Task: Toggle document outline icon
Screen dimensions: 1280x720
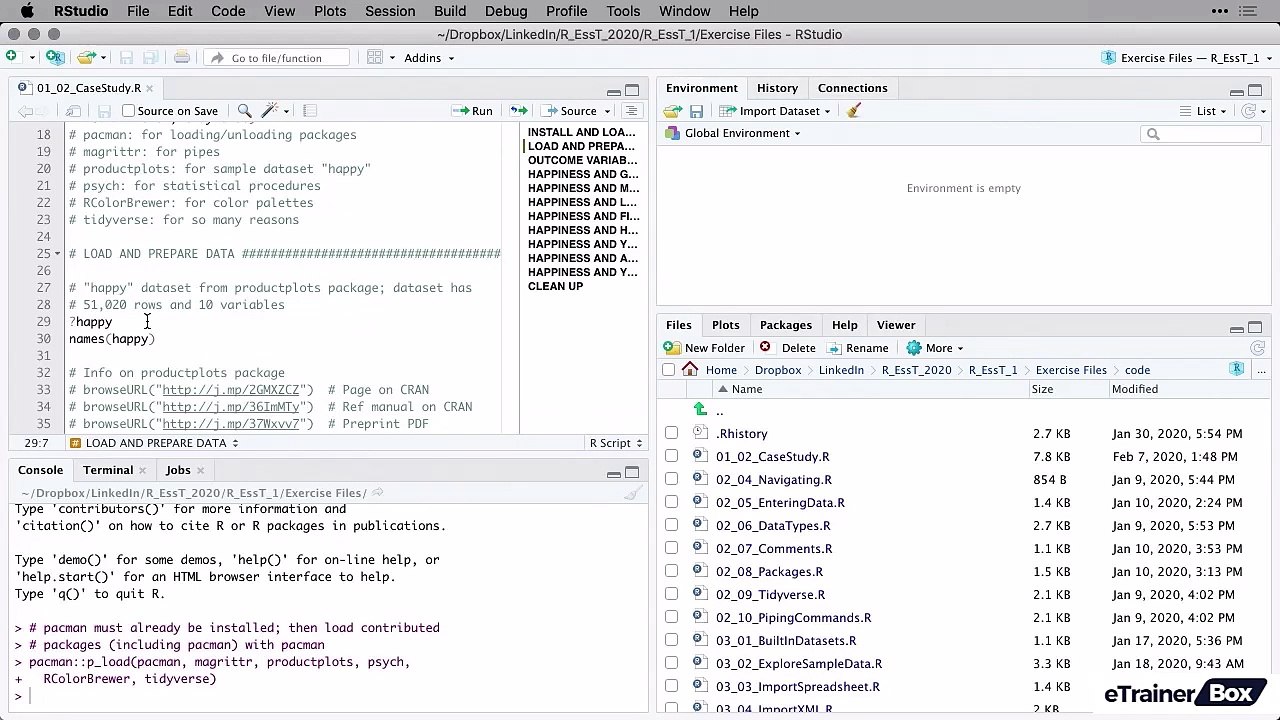Action: [x=631, y=111]
